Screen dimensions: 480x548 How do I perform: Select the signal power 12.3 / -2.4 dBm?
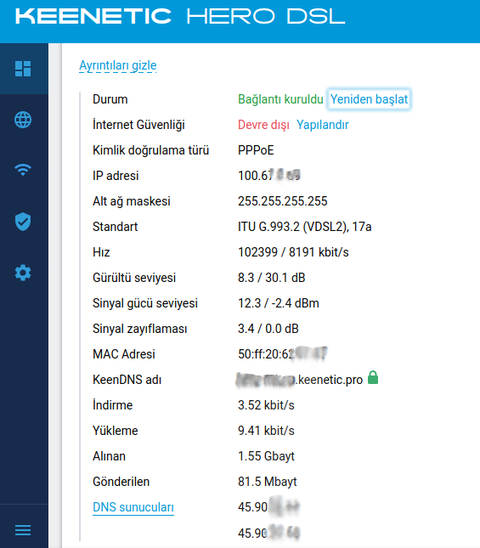click(279, 303)
